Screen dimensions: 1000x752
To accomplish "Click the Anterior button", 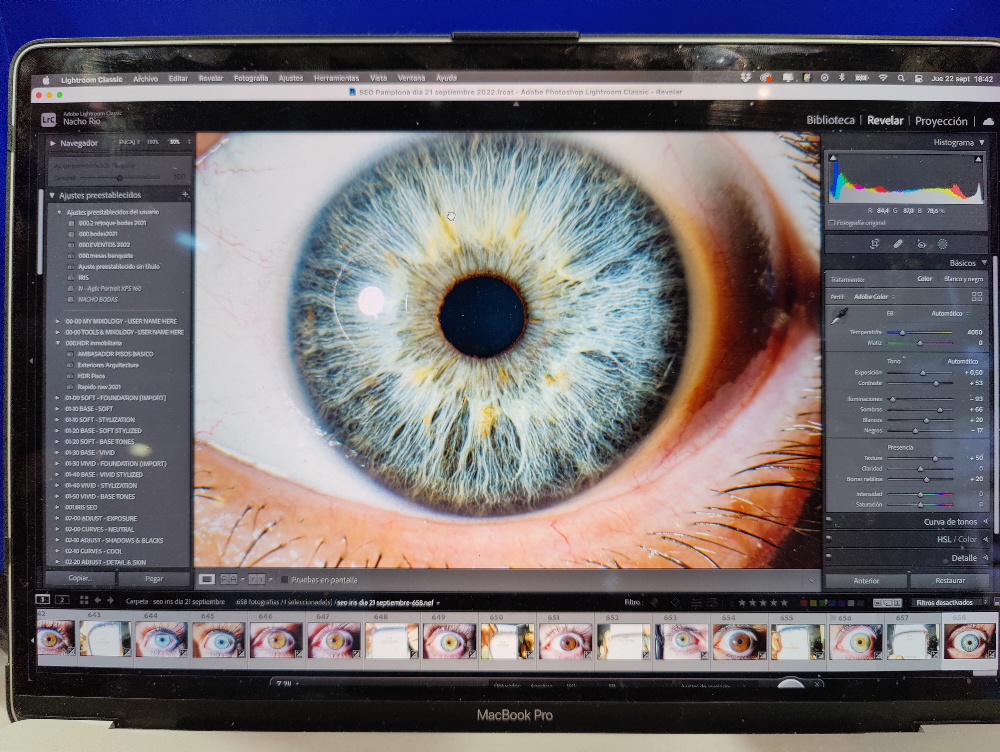I will [x=866, y=580].
